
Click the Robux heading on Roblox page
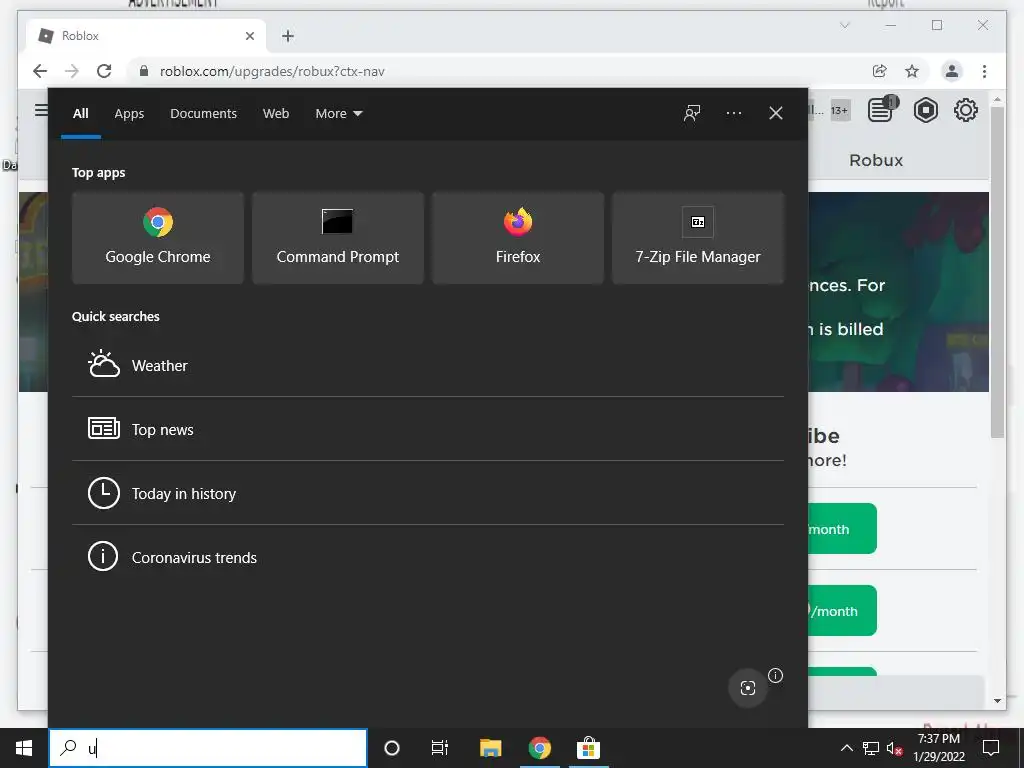[x=876, y=161]
